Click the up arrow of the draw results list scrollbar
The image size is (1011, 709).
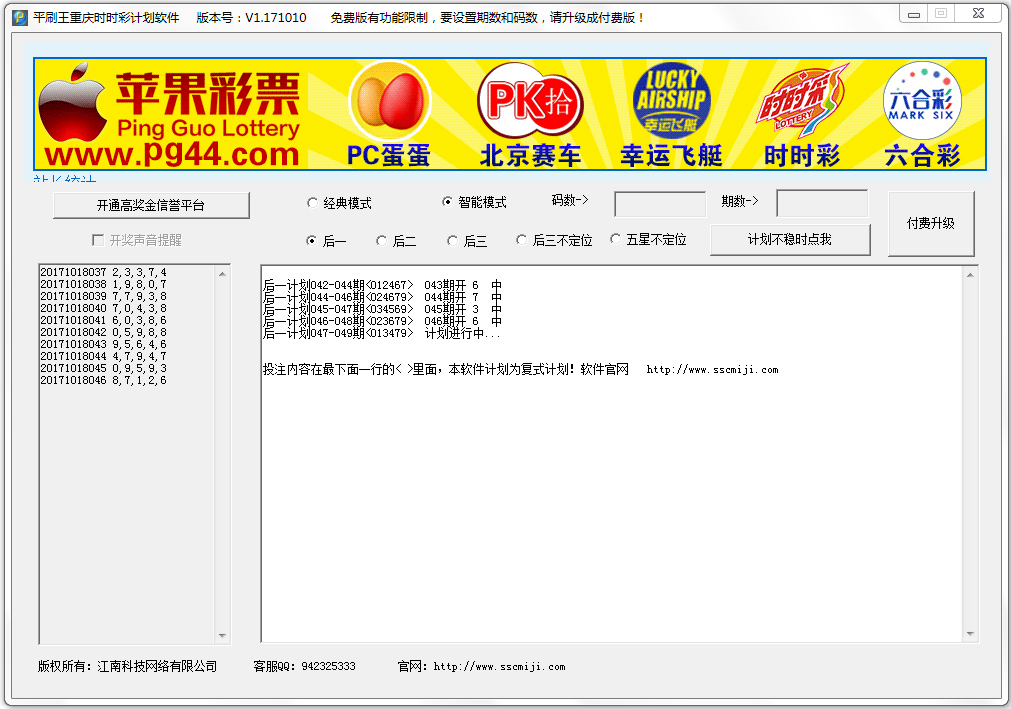pyautogui.click(x=222, y=274)
